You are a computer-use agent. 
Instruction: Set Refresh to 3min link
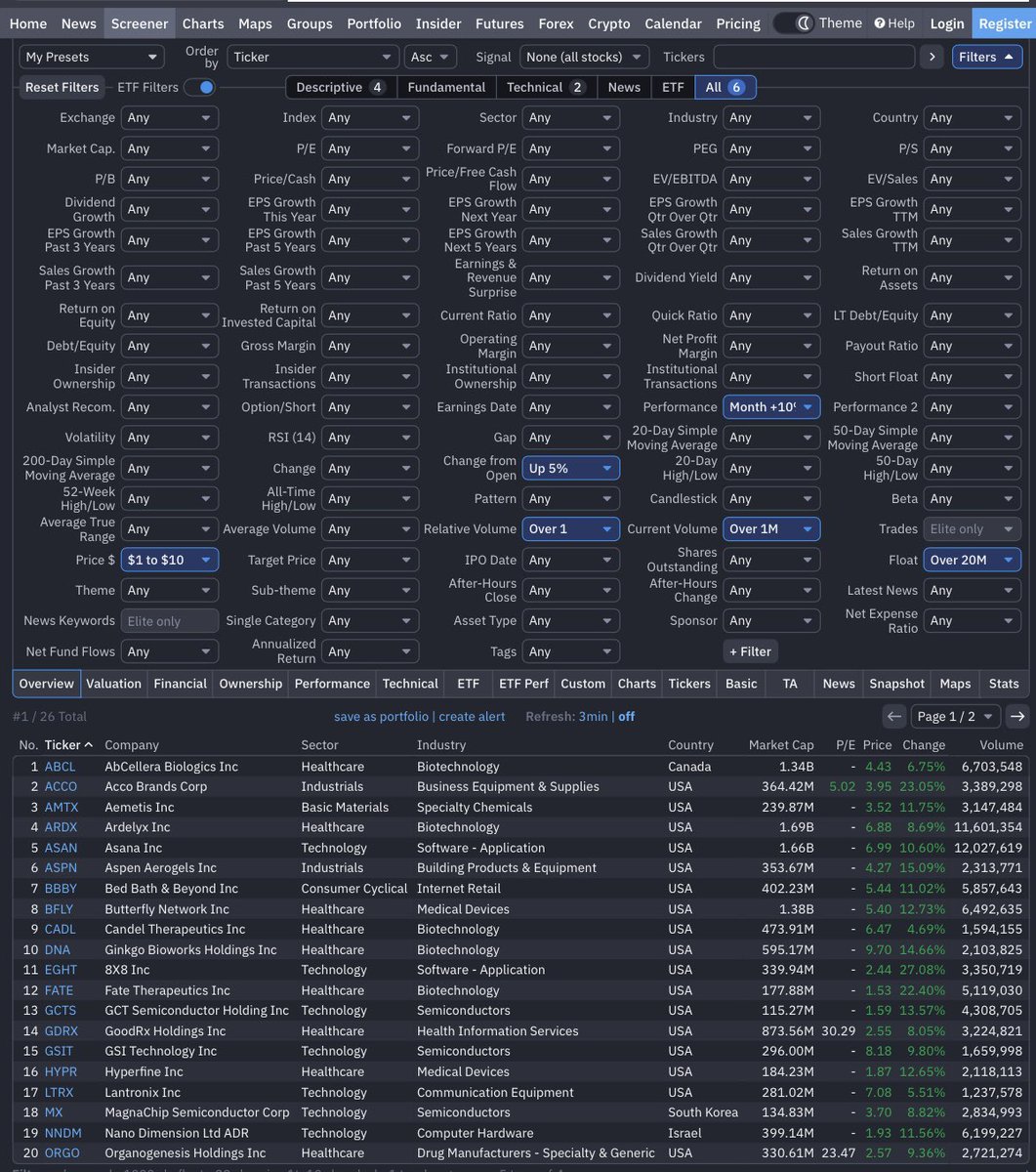[x=593, y=716]
